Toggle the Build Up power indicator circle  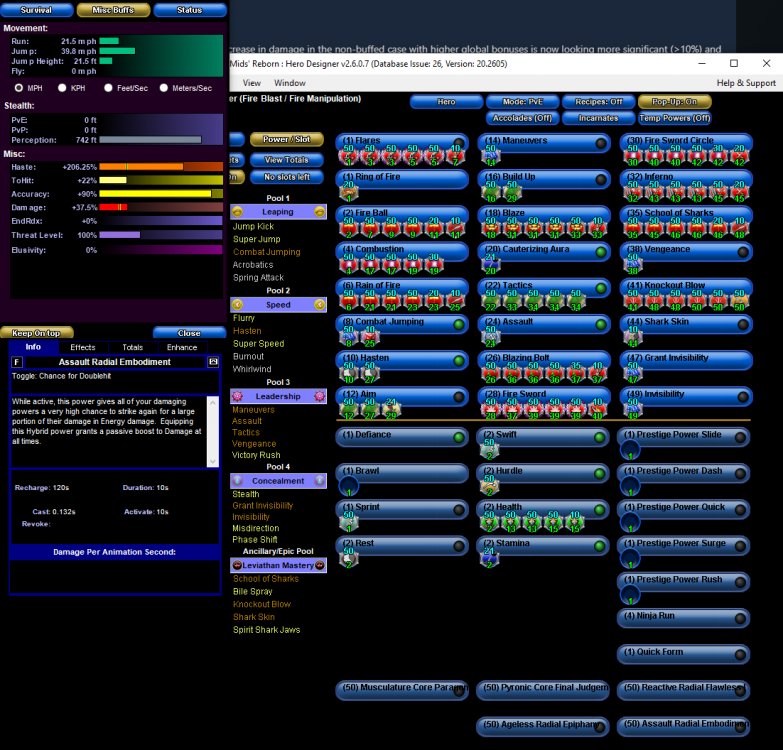(601, 180)
